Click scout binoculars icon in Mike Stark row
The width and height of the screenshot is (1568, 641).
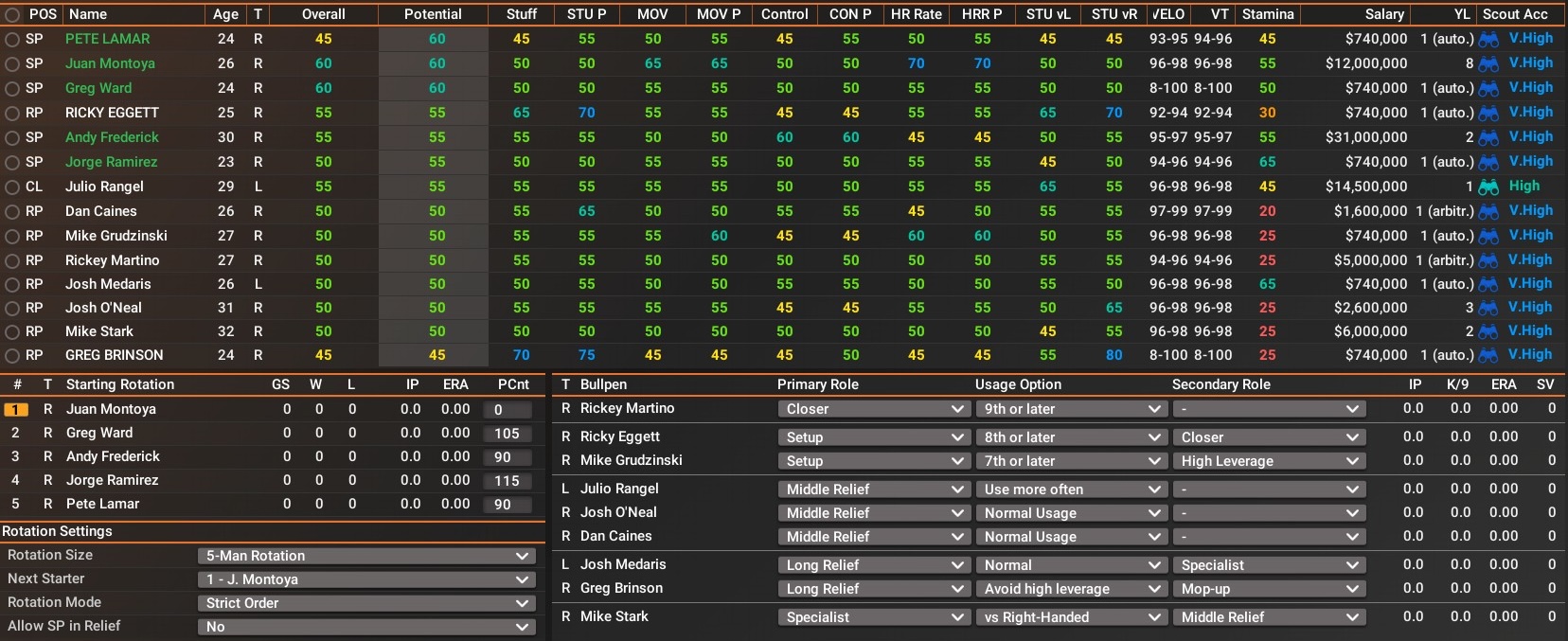tap(1488, 332)
